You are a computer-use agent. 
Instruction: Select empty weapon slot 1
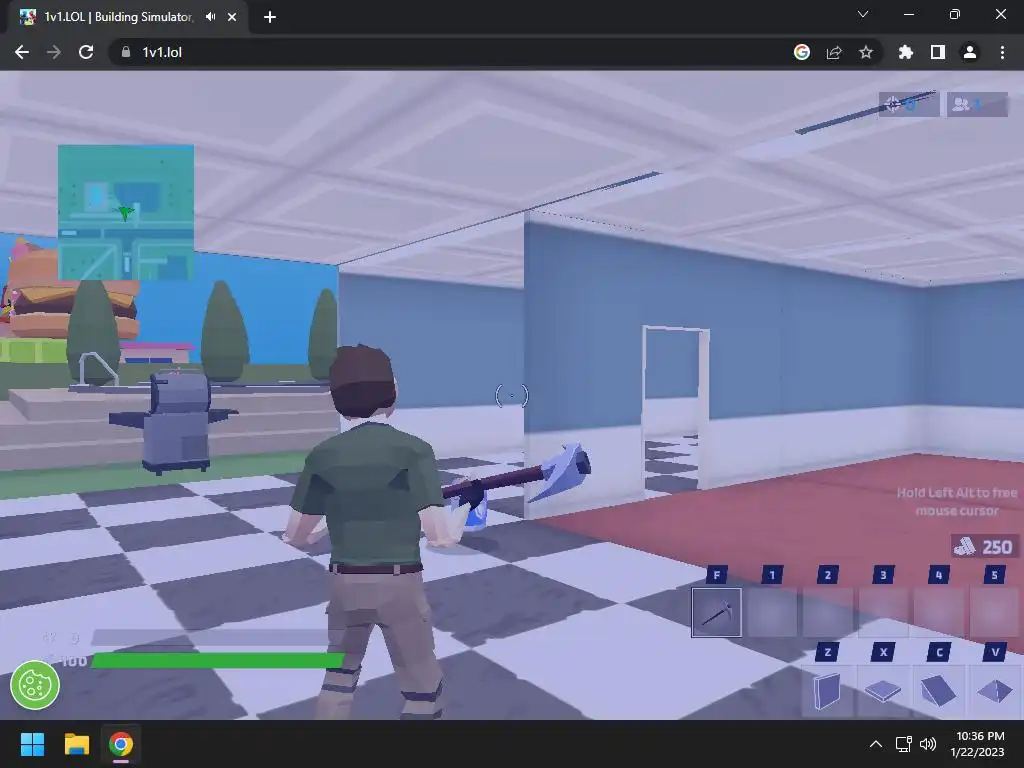(772, 613)
